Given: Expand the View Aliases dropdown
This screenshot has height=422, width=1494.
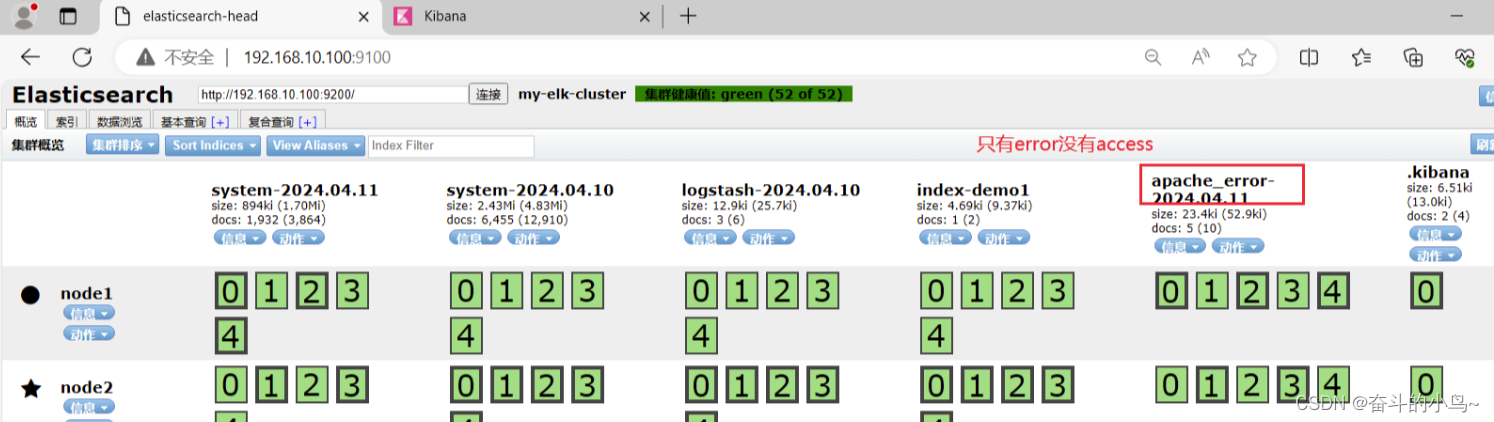Looking at the screenshot, I should point(315,146).
